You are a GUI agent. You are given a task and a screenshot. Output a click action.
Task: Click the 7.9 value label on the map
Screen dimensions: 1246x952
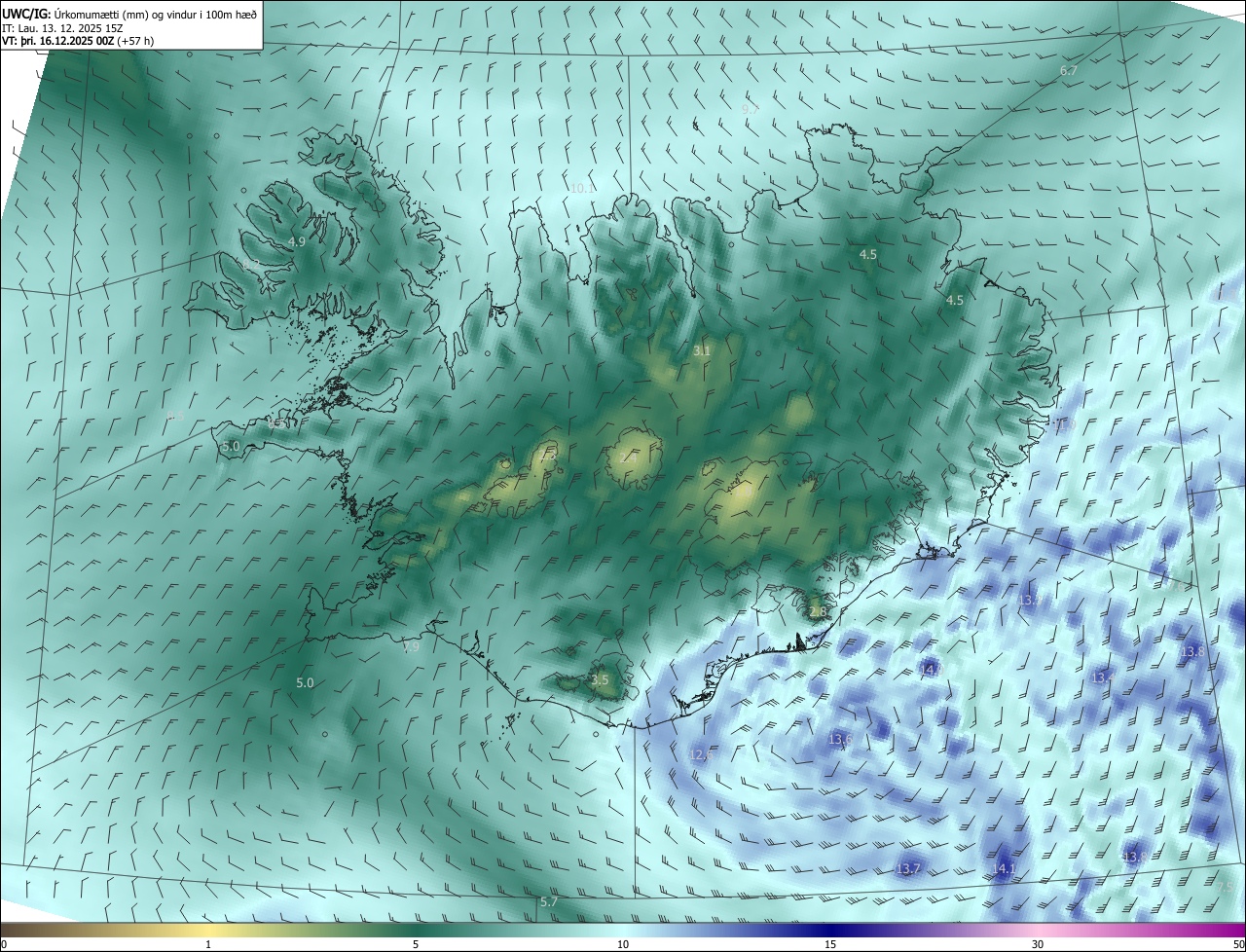tap(411, 646)
